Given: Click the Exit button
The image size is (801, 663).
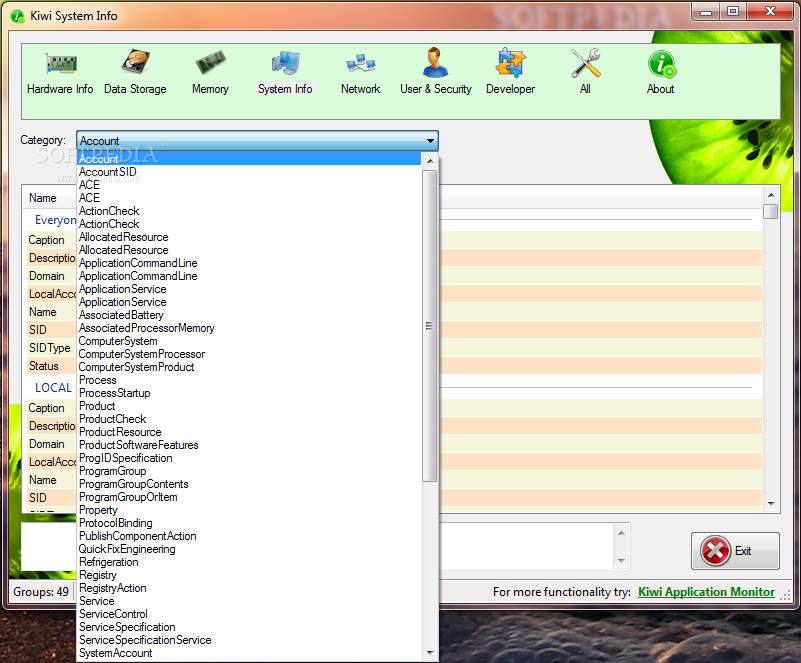Looking at the screenshot, I should (735, 551).
